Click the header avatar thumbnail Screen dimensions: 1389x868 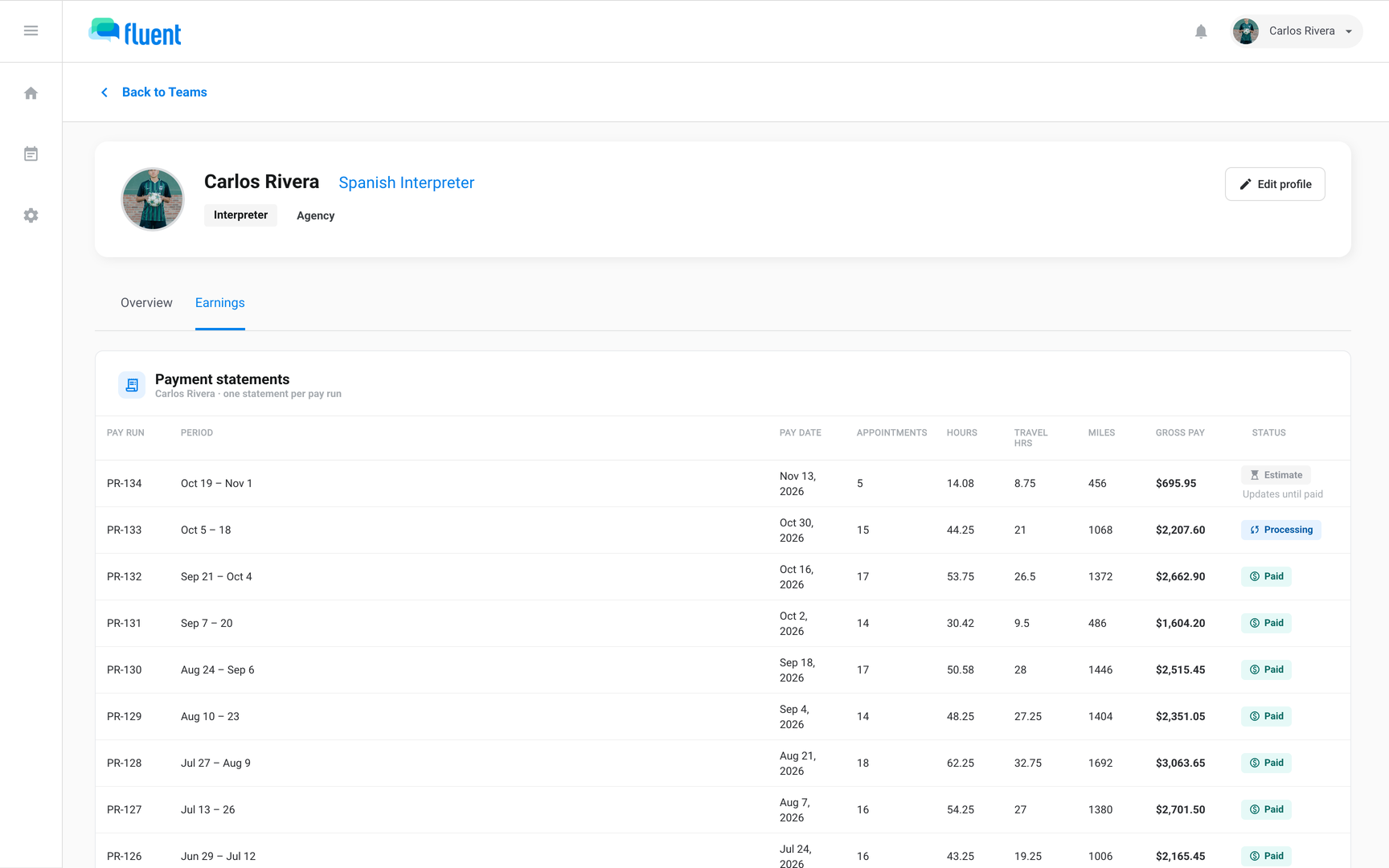tap(1246, 31)
